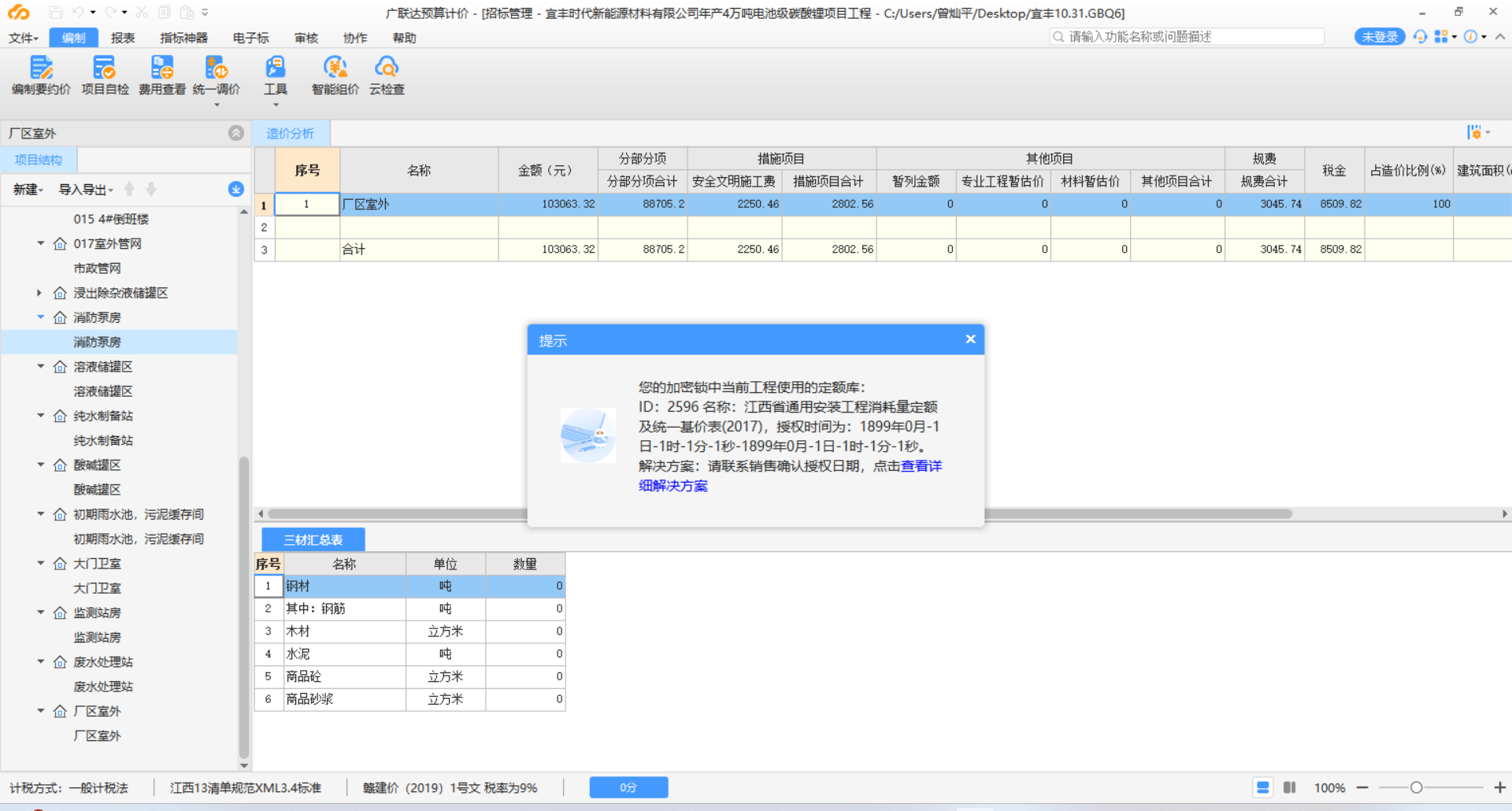Image resolution: width=1512 pixels, height=811 pixels.
Task: Click the paste clipboard icon
Action: coord(187,13)
